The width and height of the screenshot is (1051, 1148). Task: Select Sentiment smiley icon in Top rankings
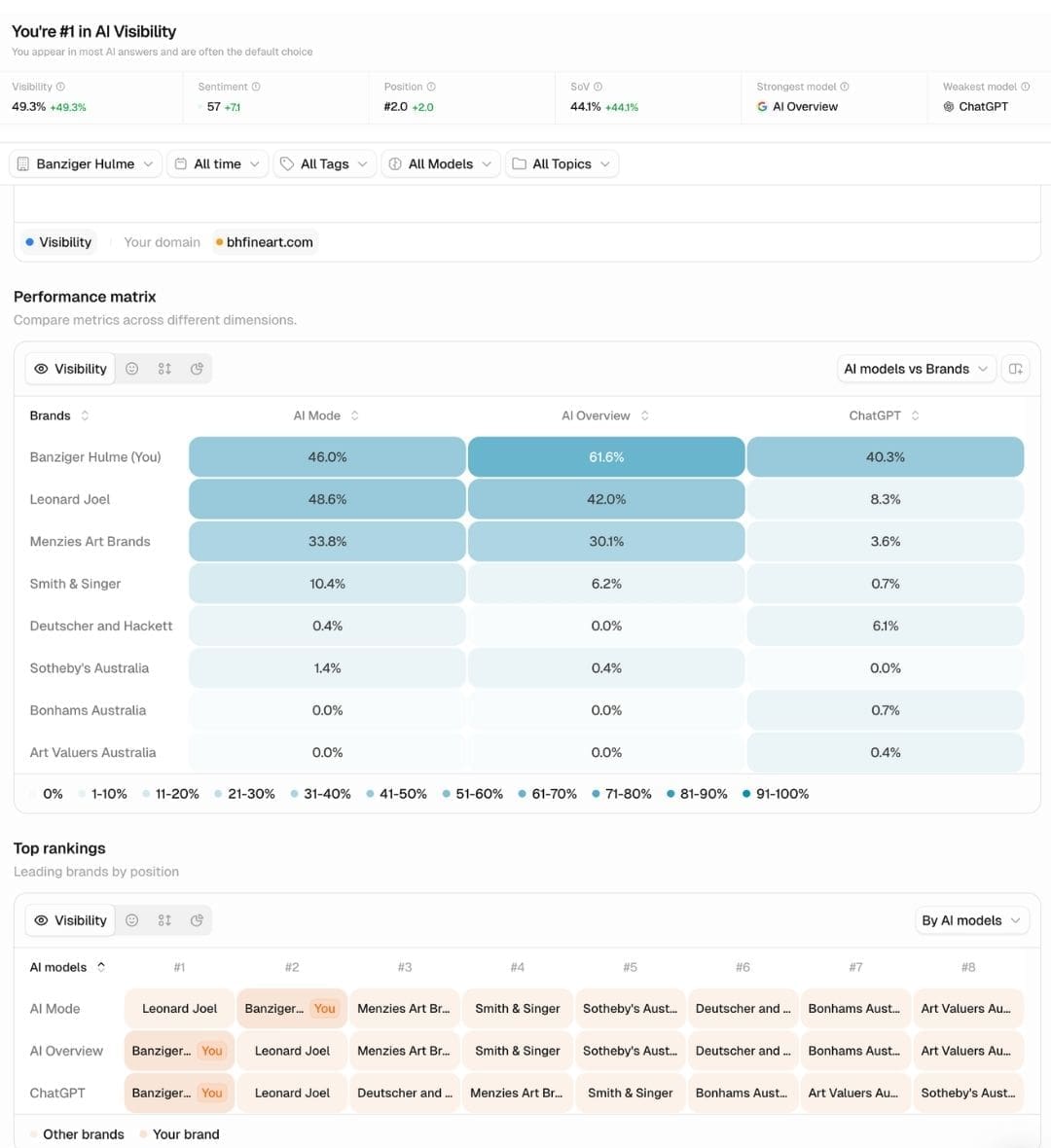coord(131,920)
